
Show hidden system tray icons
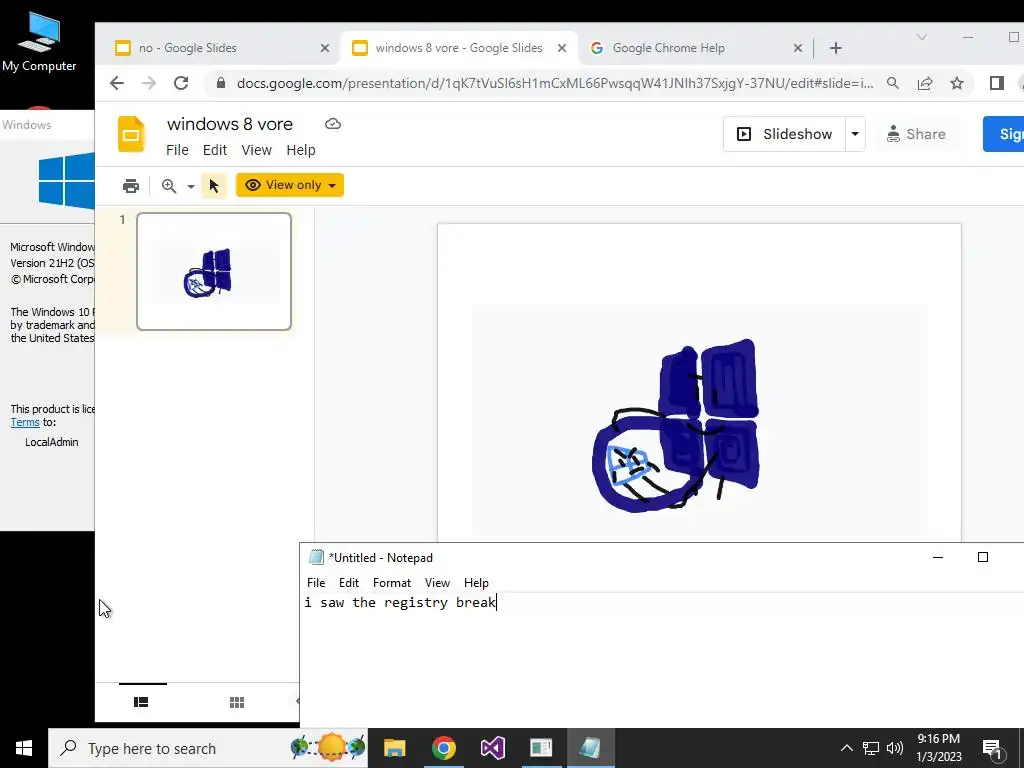pos(846,748)
